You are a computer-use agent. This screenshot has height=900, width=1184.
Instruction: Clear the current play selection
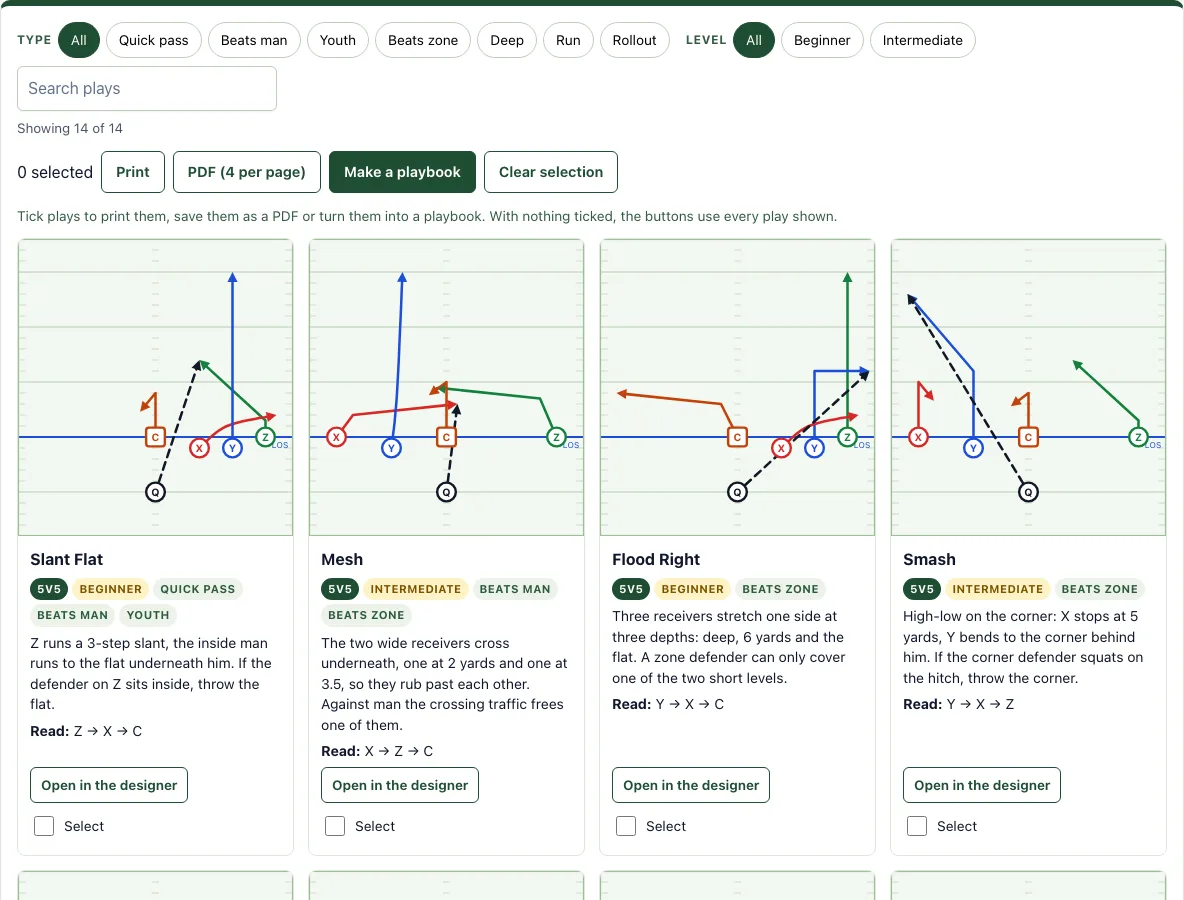(550, 172)
